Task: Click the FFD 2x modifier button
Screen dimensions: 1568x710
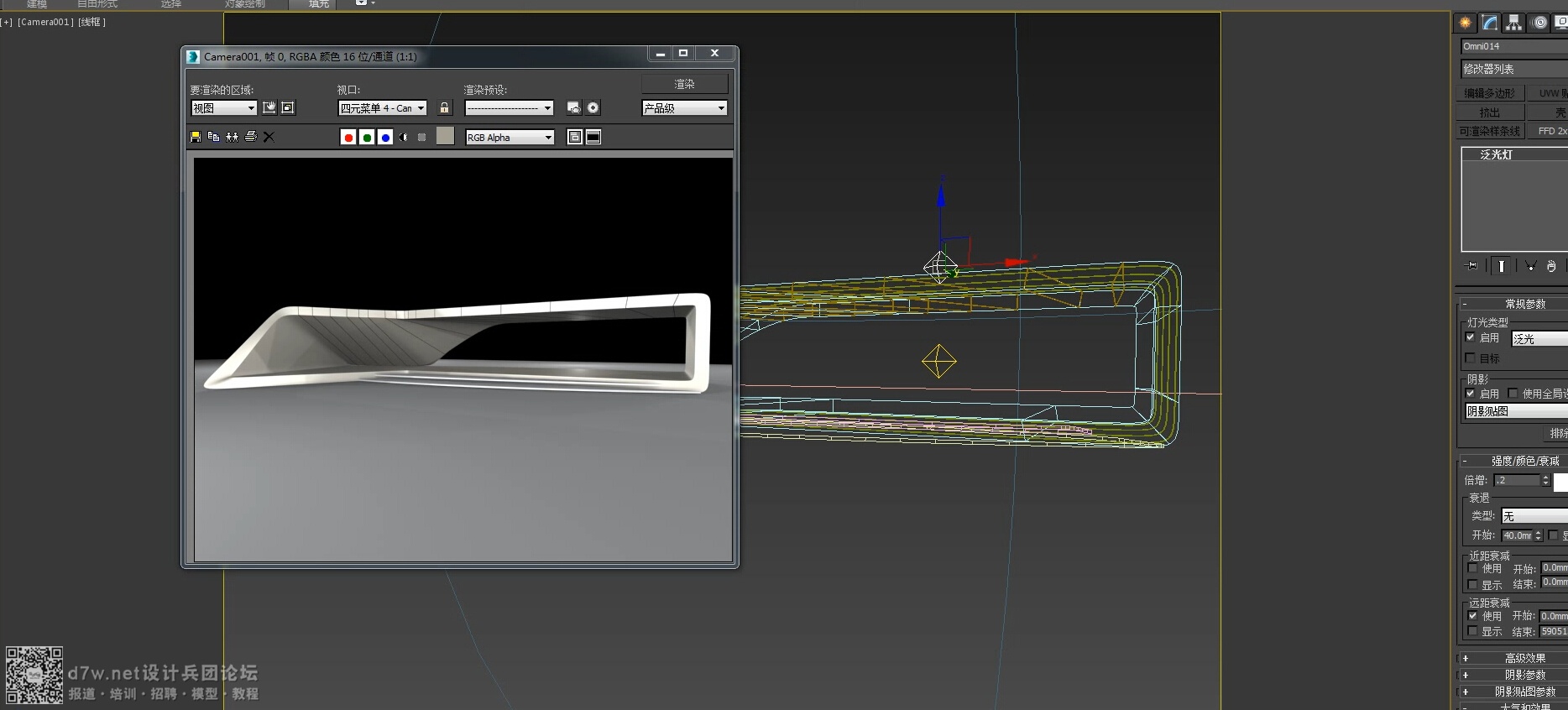Action: (x=1548, y=131)
